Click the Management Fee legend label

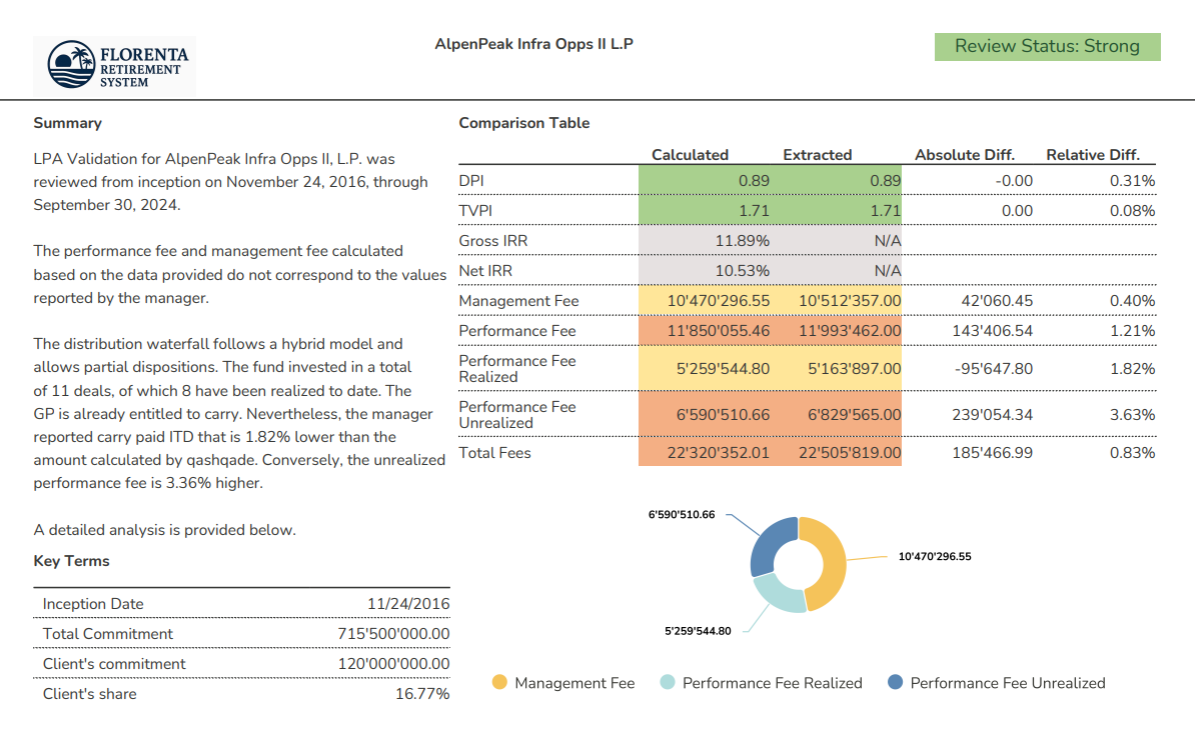pyautogui.click(x=575, y=683)
